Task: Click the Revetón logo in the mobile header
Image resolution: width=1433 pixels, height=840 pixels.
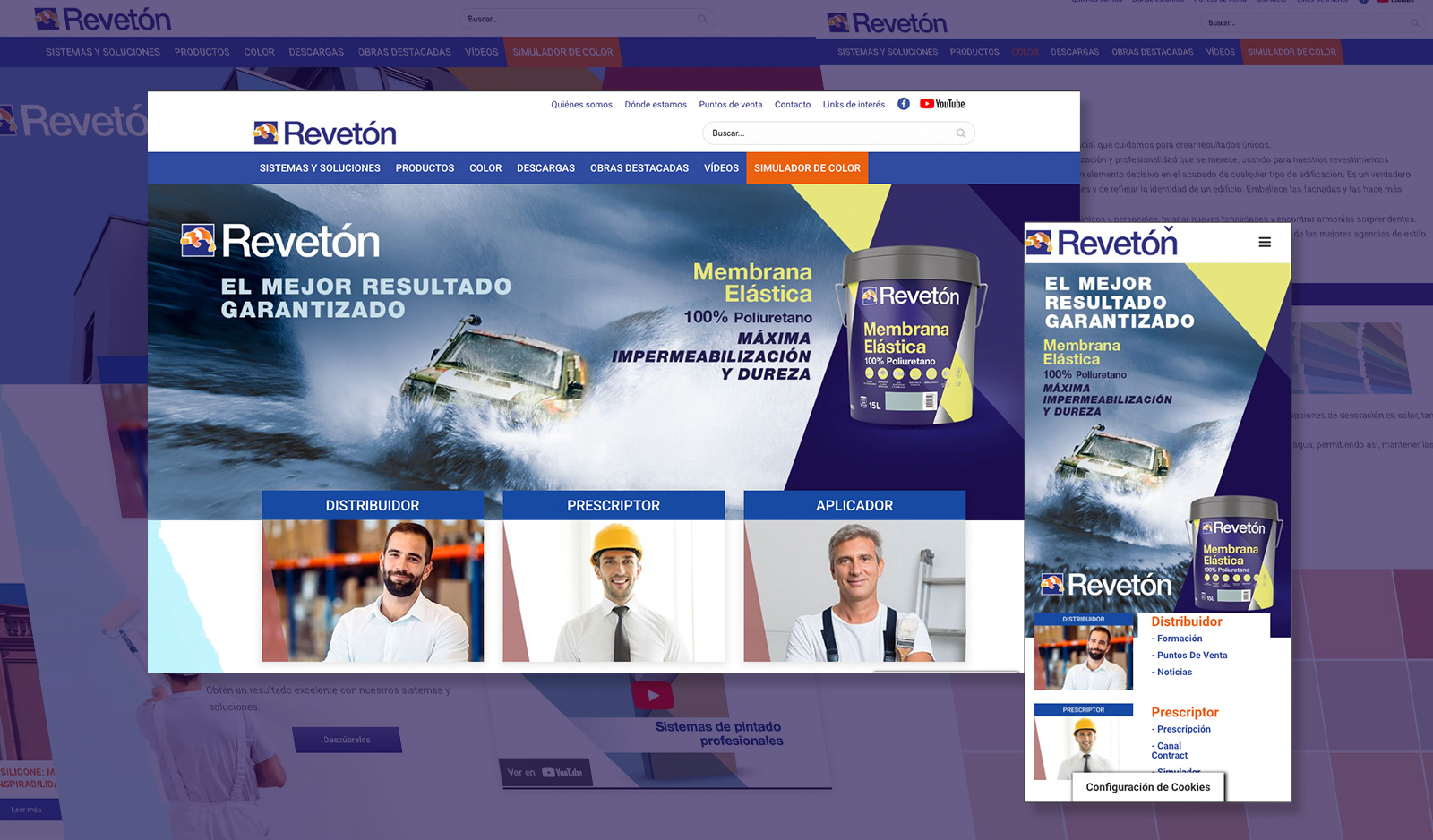Action: [x=1102, y=242]
